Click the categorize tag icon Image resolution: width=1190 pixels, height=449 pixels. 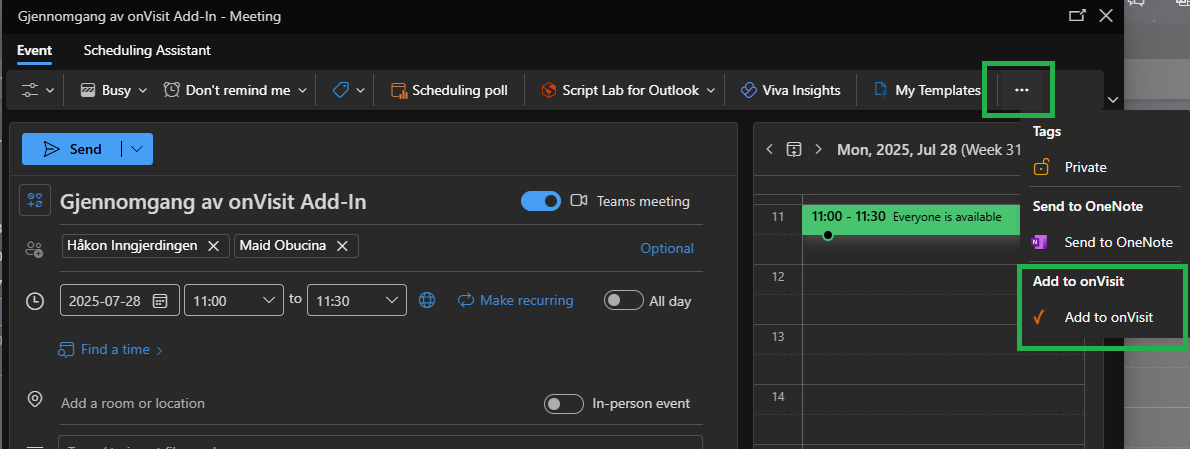point(341,90)
